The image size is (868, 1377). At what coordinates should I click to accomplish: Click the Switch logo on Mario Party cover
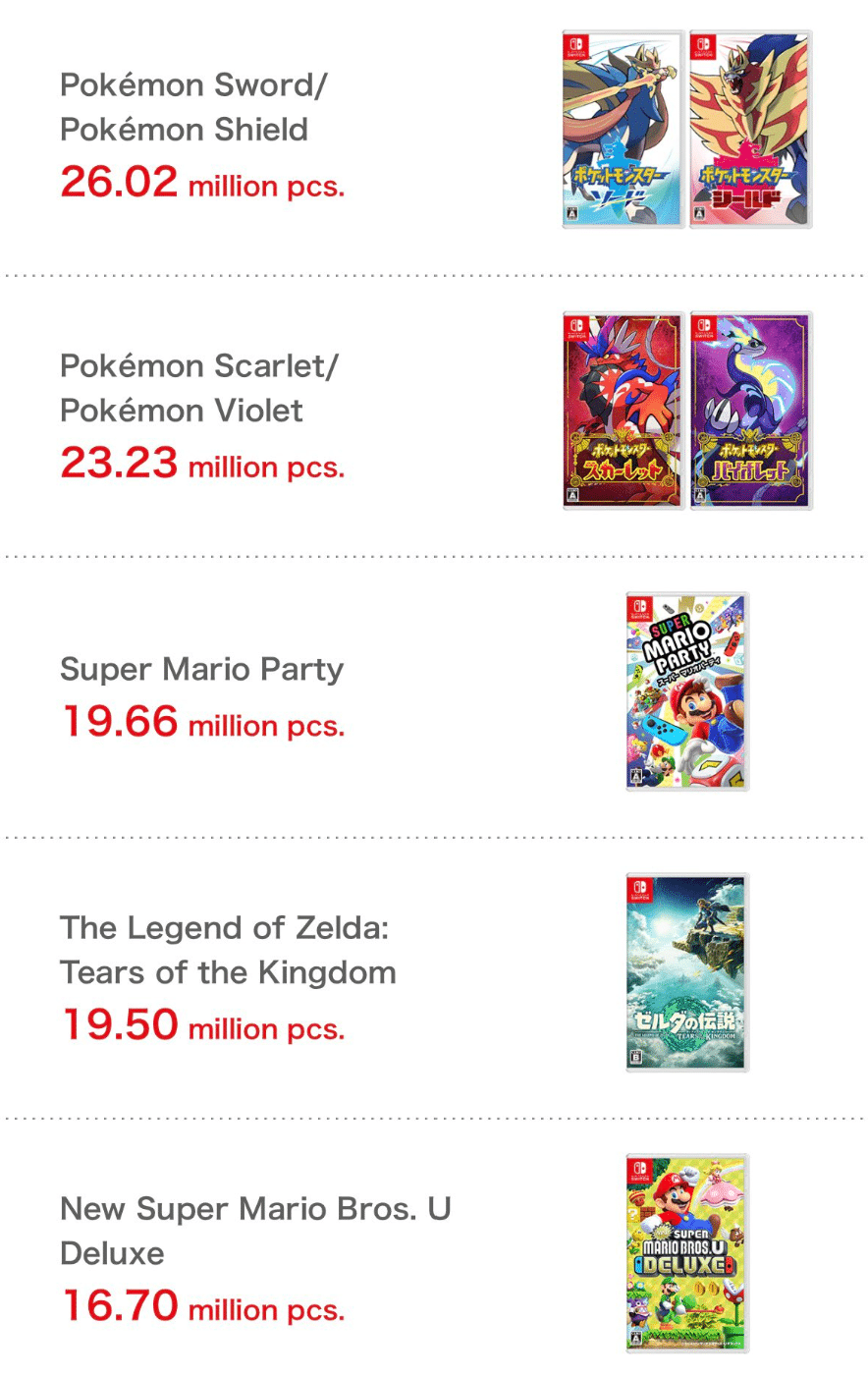point(640,609)
